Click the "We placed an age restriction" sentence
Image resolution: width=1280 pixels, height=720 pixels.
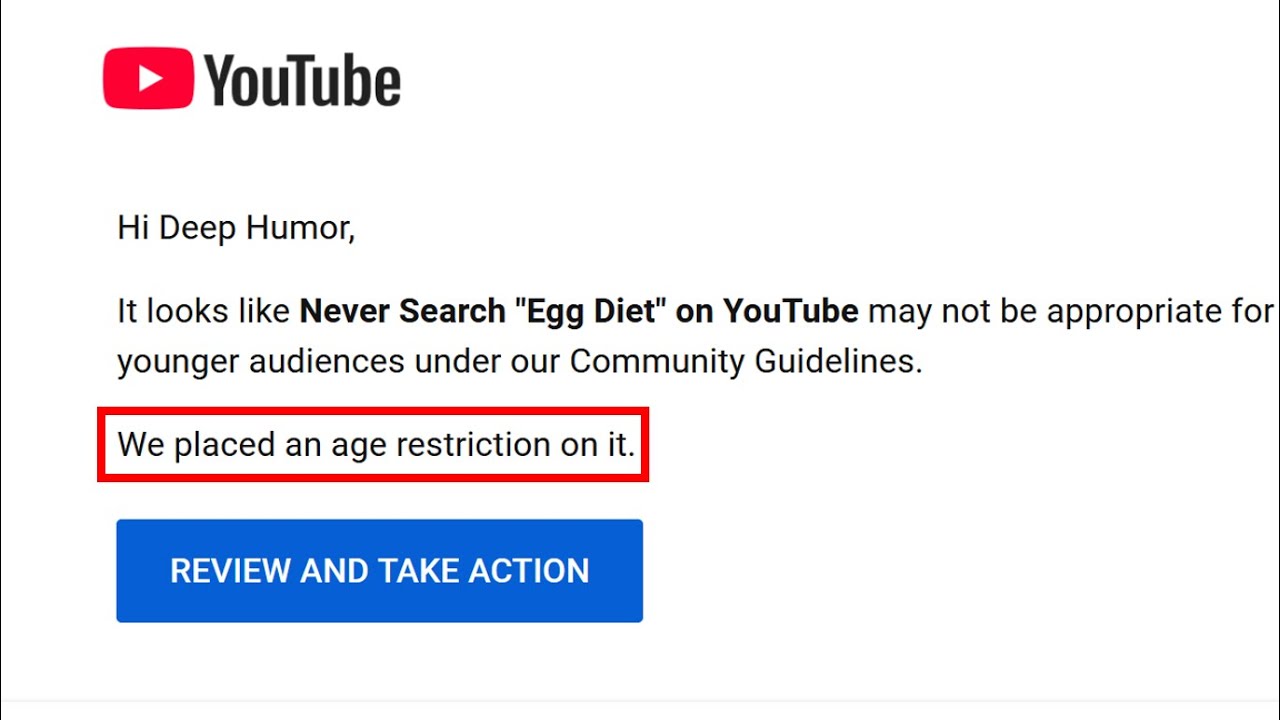pos(376,444)
